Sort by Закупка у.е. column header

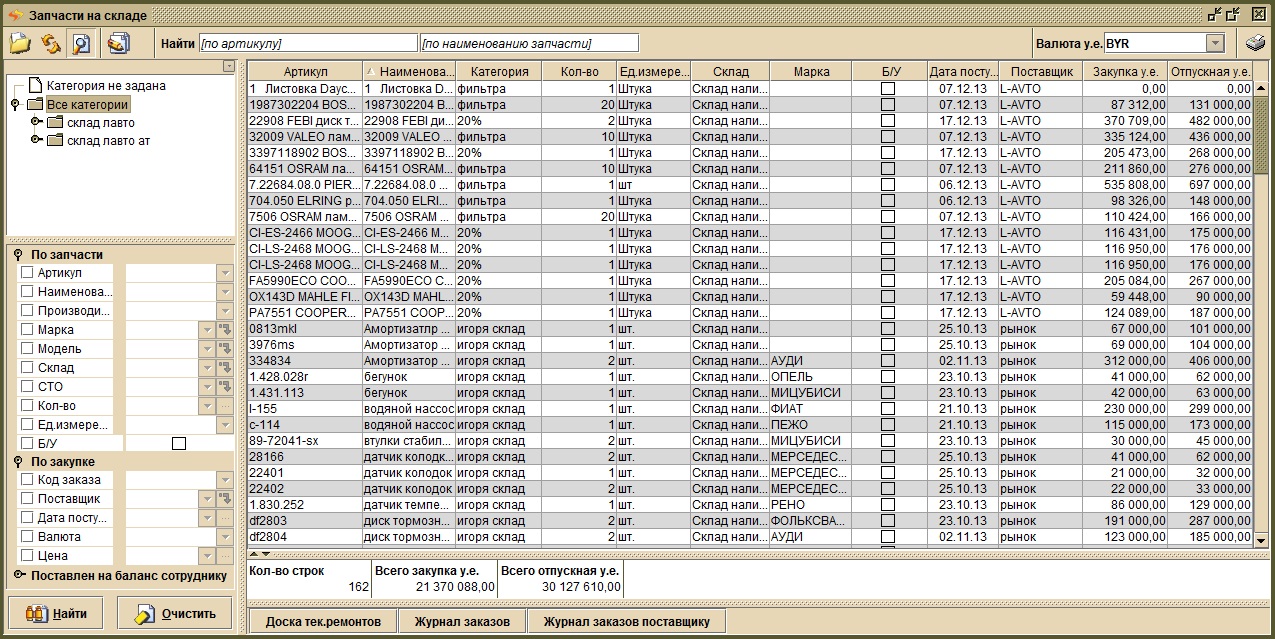click(x=1126, y=72)
